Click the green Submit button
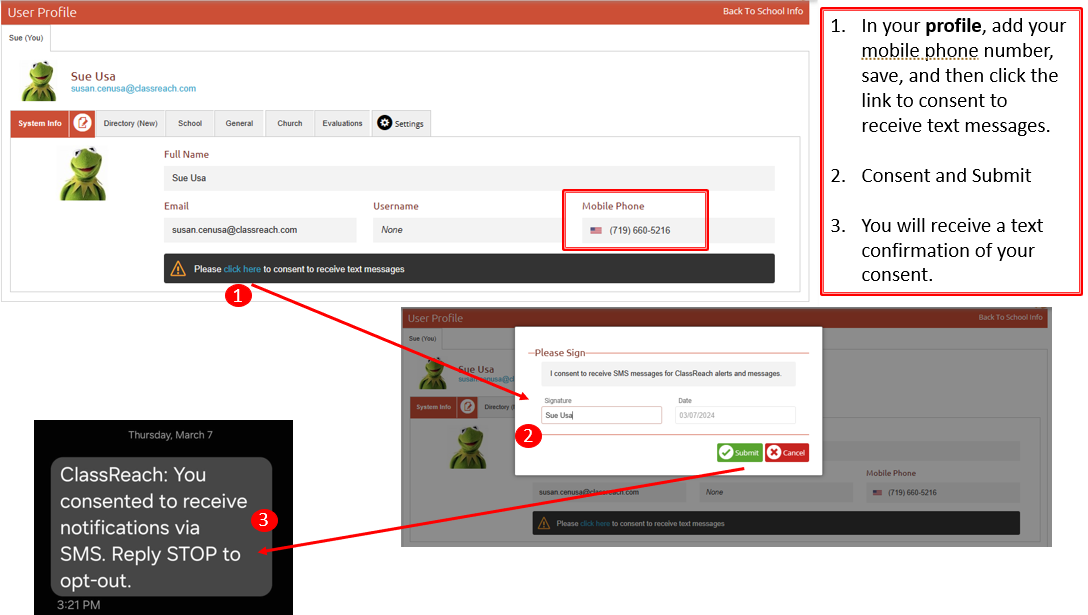Screen dimensions: 1088x615 [x=740, y=453]
